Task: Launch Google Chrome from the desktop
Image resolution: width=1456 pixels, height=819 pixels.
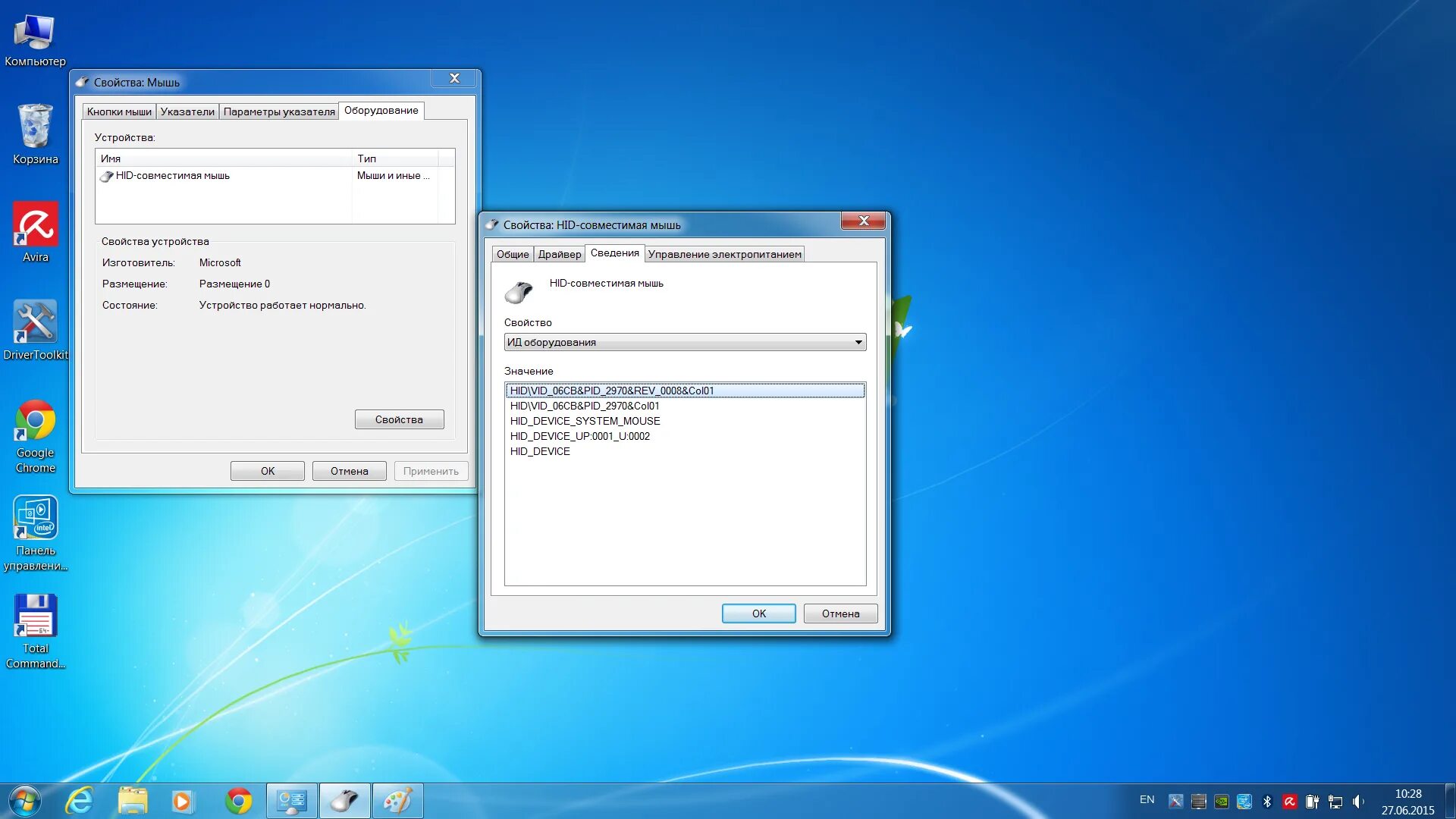Action: pyautogui.click(x=35, y=422)
